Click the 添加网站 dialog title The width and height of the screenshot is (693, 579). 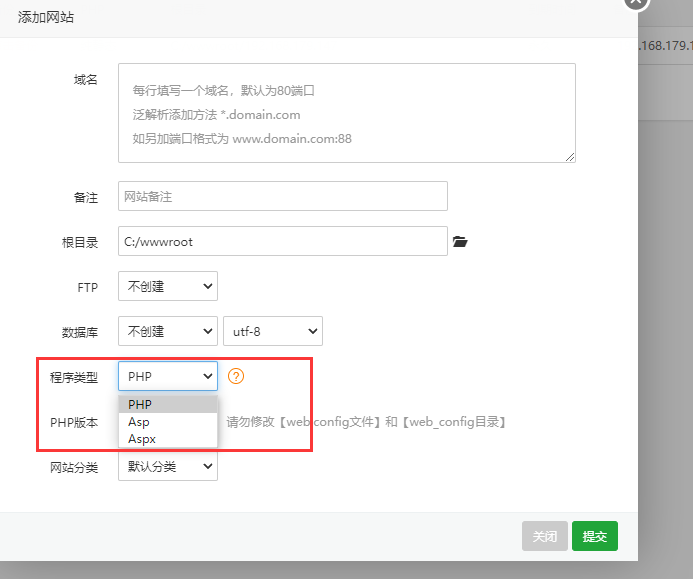tap(46, 17)
